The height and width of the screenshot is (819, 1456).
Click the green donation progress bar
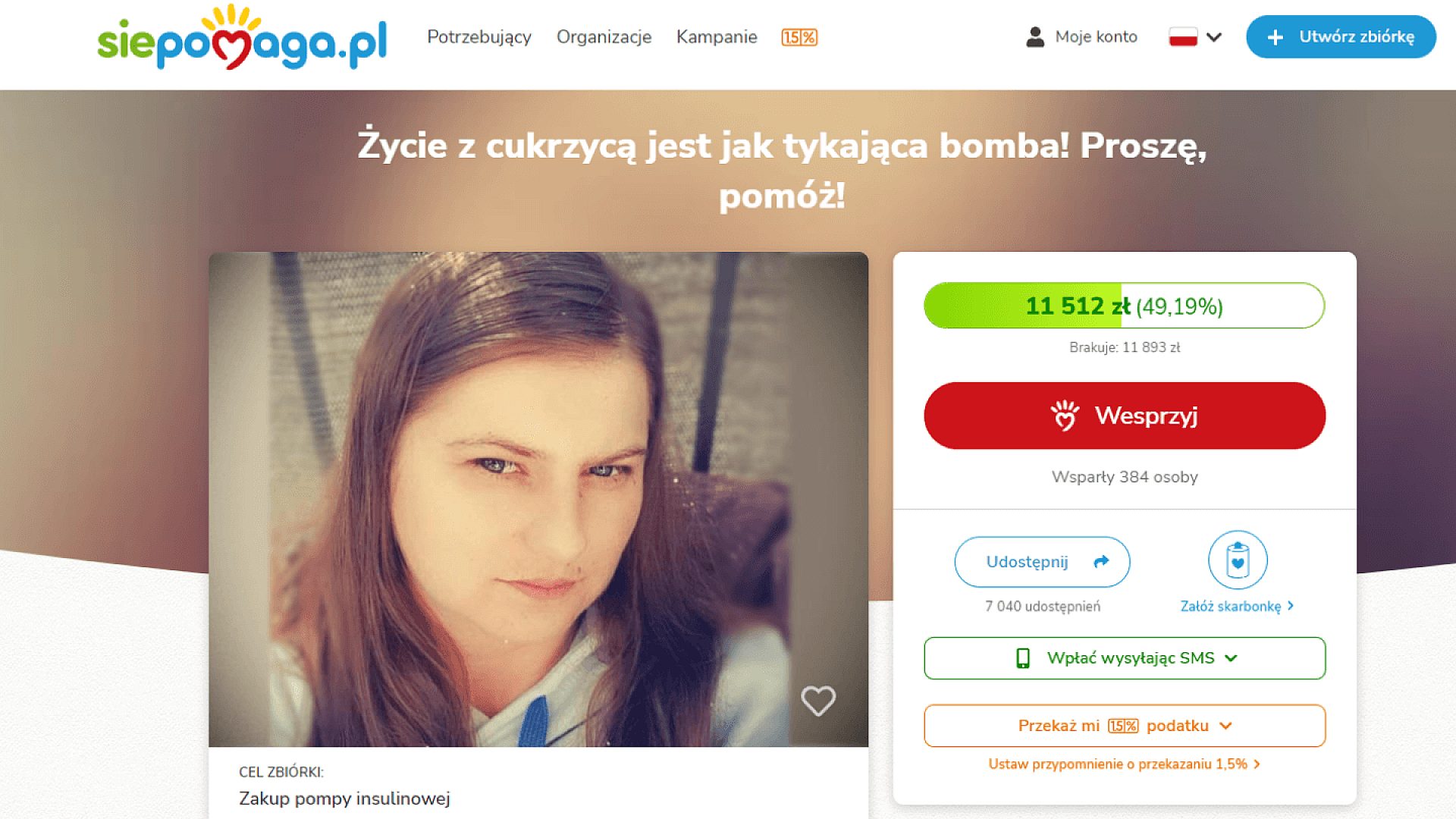[1125, 306]
